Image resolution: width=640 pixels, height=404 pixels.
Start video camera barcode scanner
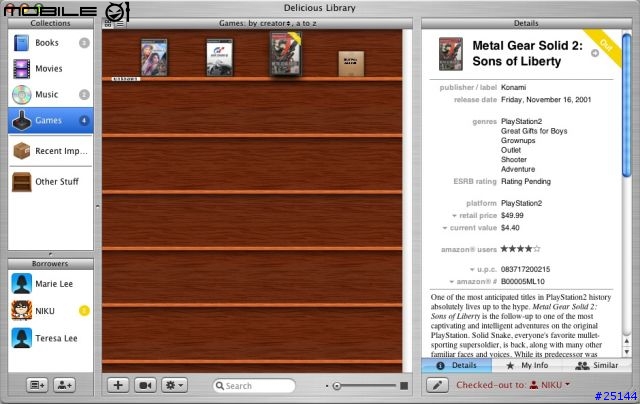pos(145,385)
